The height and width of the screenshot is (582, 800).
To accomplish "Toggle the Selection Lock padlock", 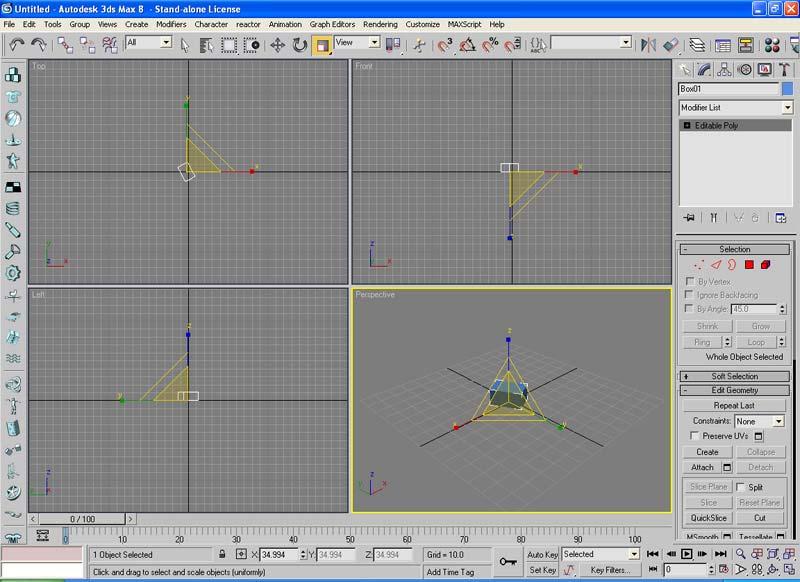I will coord(222,554).
